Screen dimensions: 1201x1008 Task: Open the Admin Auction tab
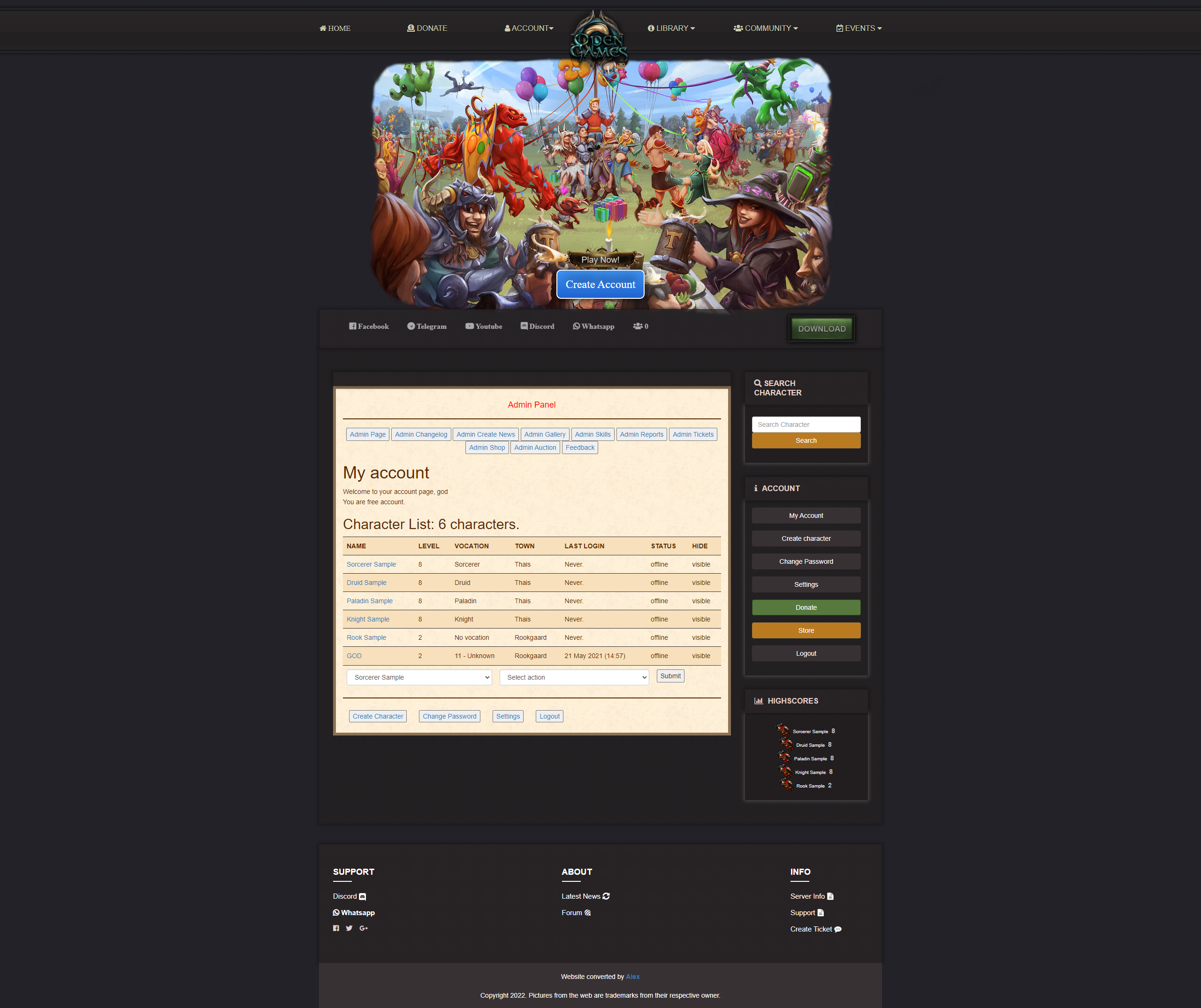click(535, 447)
